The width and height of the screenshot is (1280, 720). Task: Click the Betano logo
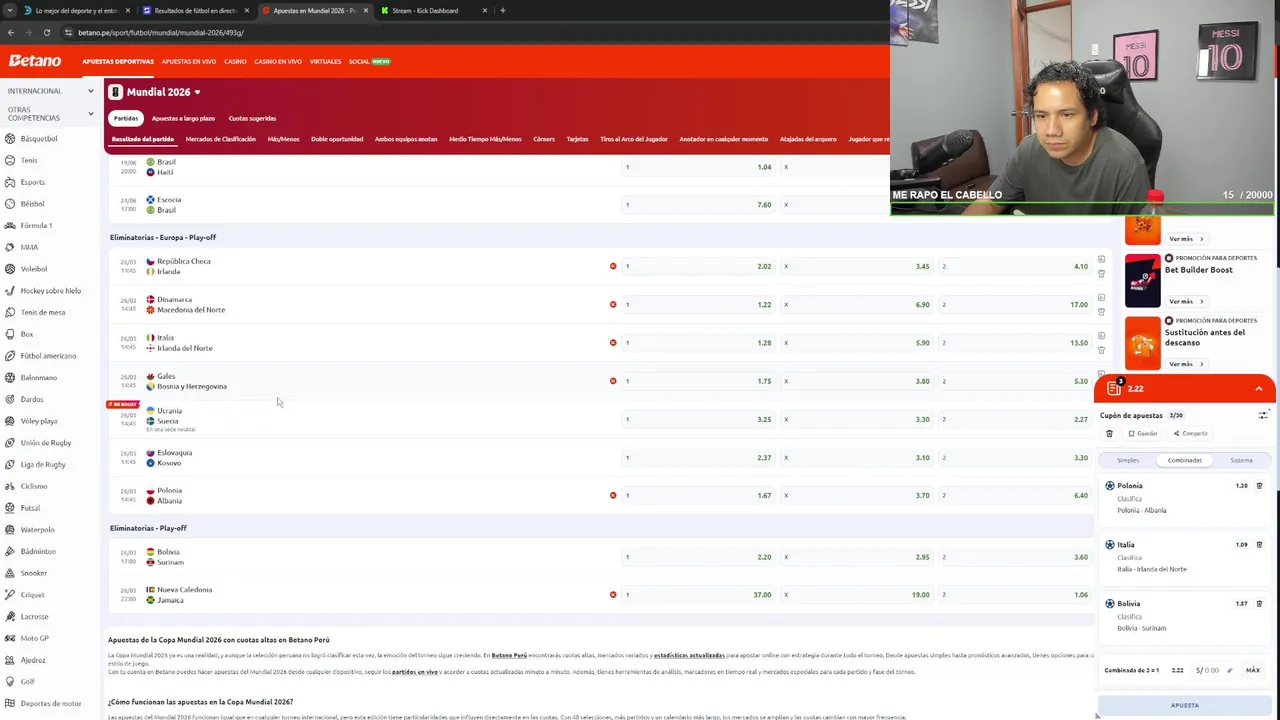35,61
